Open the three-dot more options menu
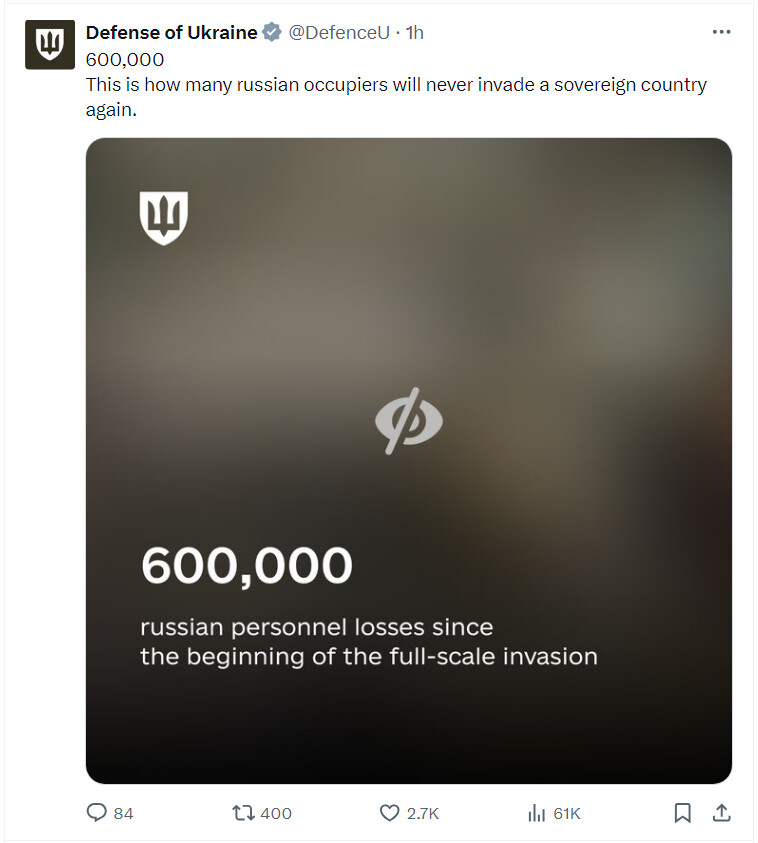Image resolution: width=758 pixels, height=843 pixels. pos(721,32)
